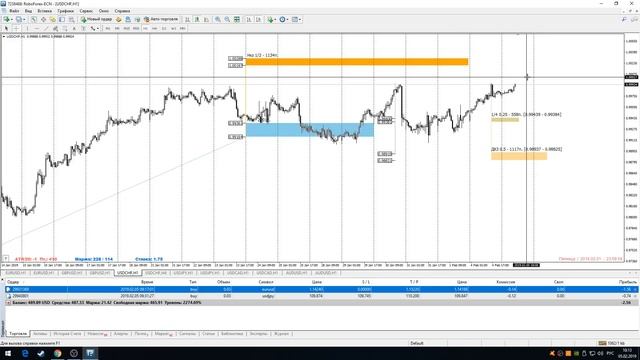Open the Файл menu
Screen dimensions: 640x360
[x=14, y=11]
